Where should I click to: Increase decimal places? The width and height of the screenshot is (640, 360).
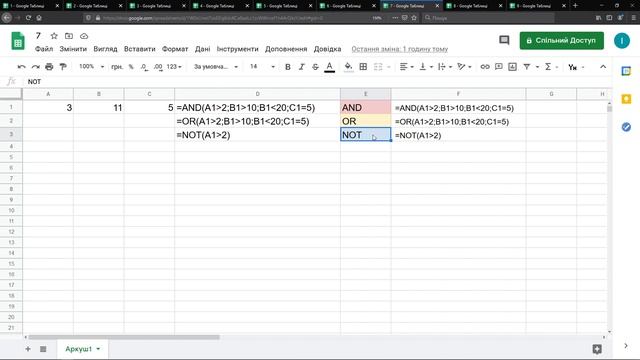158,67
